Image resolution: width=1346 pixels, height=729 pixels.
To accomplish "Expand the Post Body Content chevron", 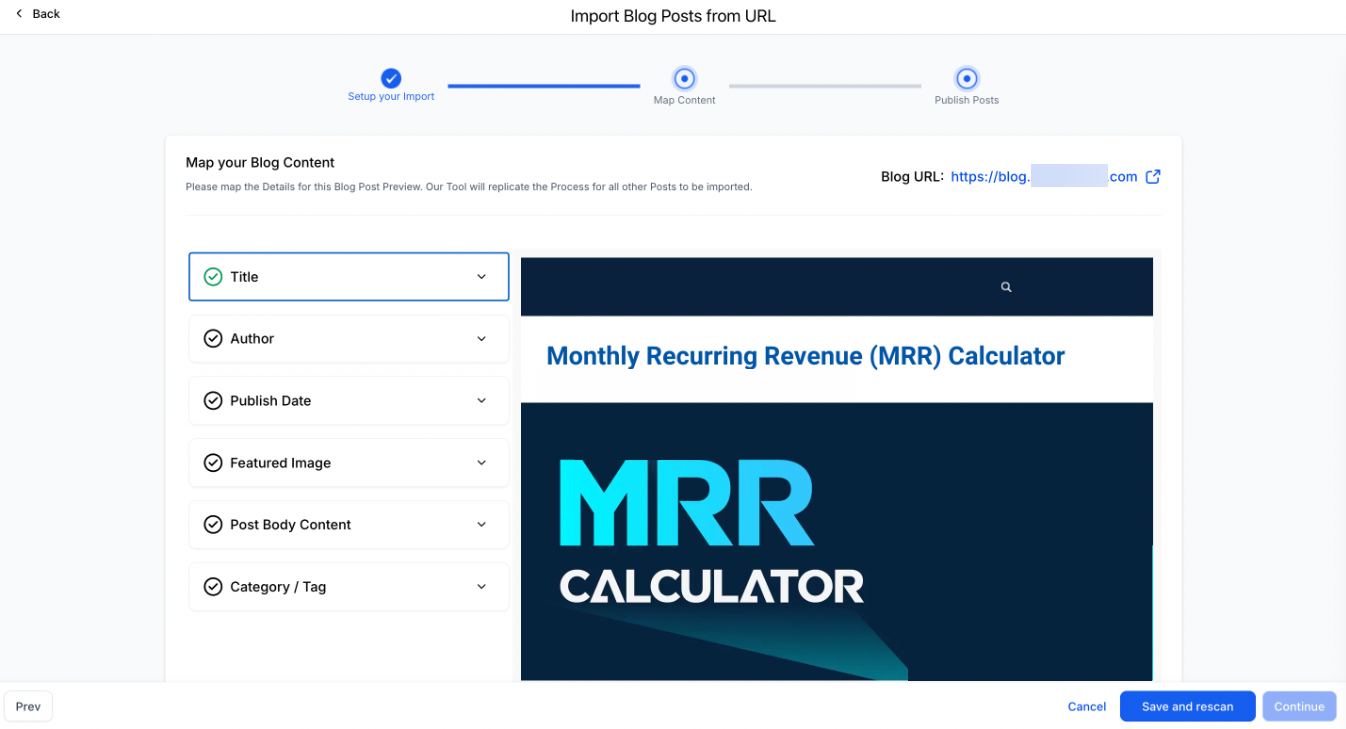I will point(481,525).
